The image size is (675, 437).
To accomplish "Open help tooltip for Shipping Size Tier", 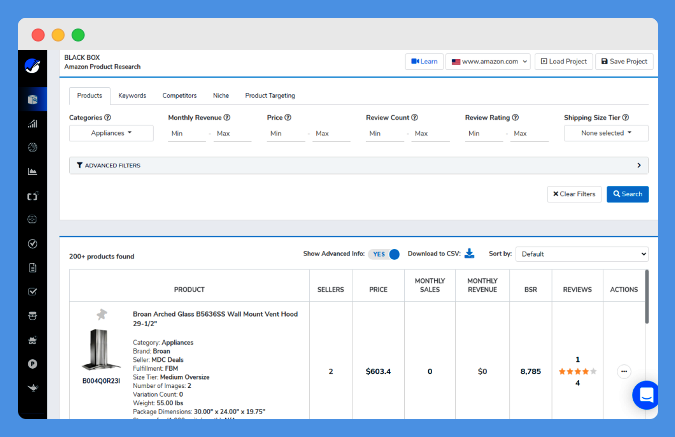I will click(x=625, y=118).
